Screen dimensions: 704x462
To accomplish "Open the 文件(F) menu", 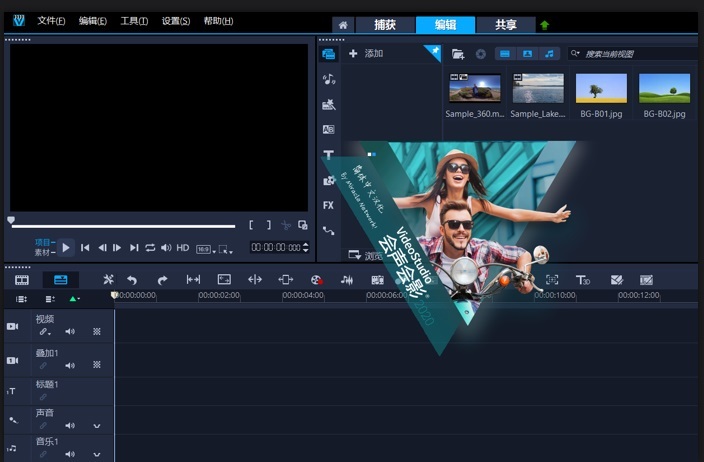I will click(51, 21).
